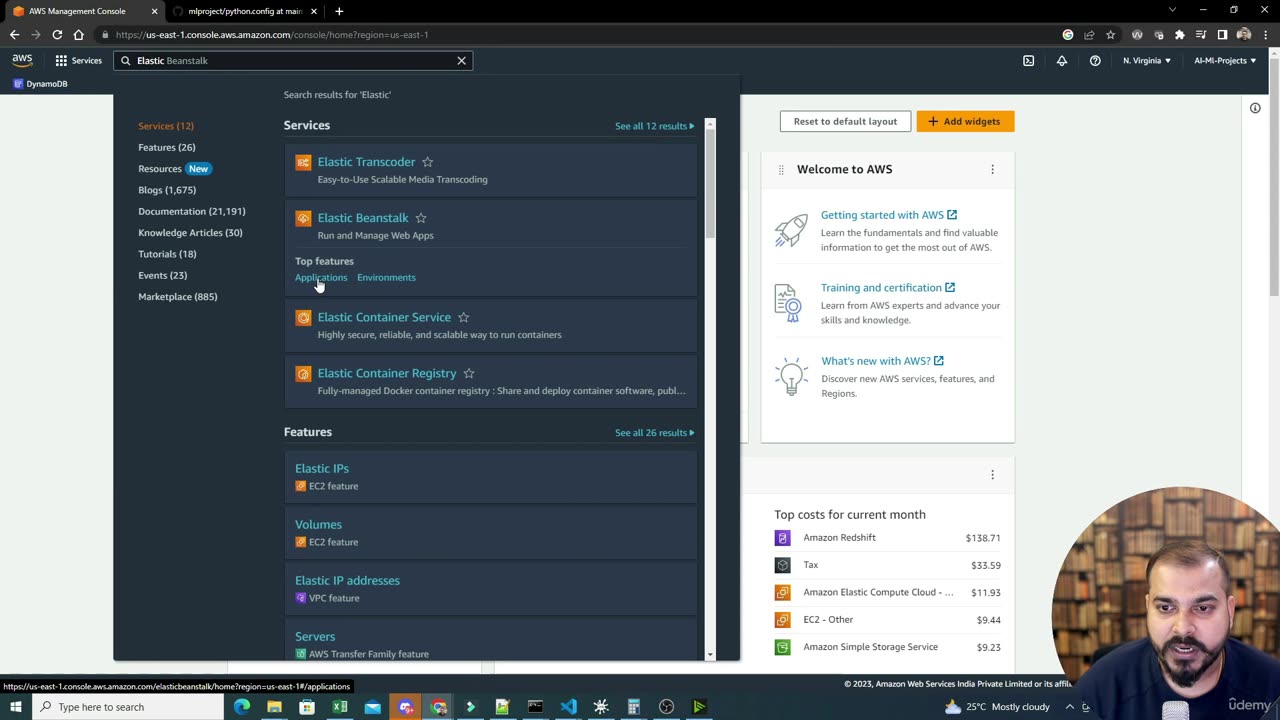Screen dimensions: 1280x720
Task: Open Elastic Beanstalk Applications feature
Action: 321,278
